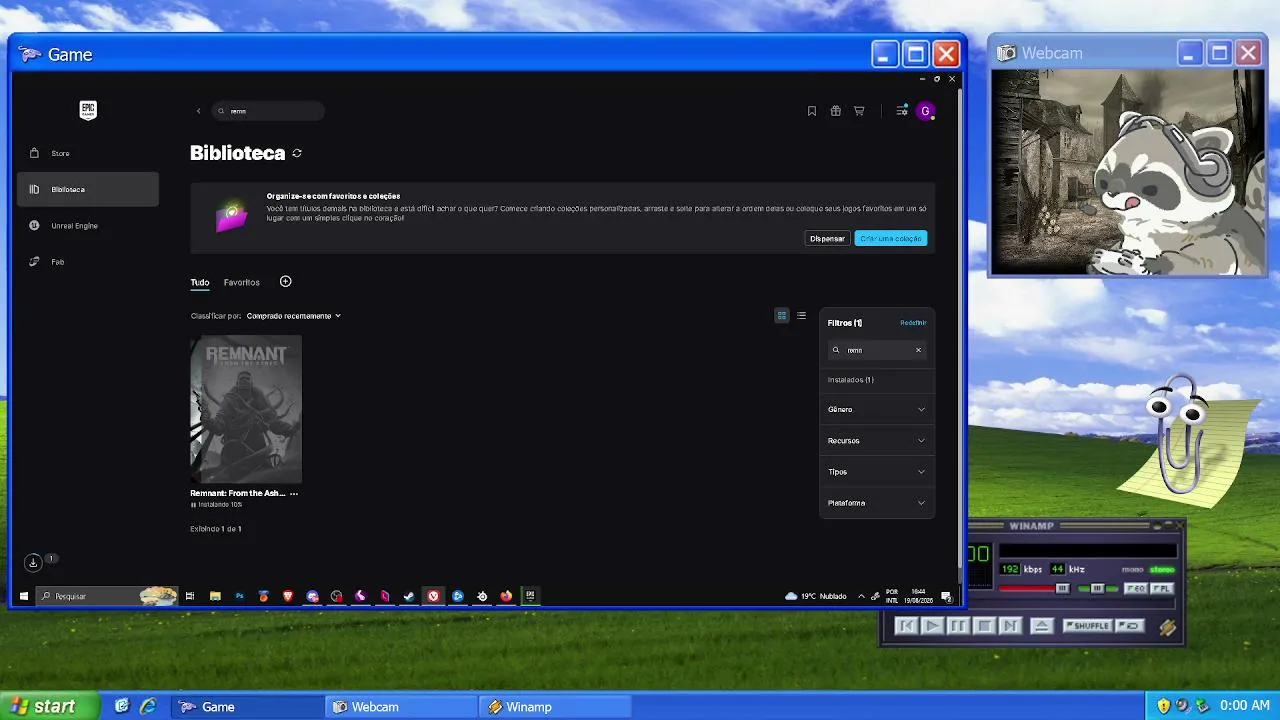1280x720 pixels.
Task: Open the downloads icon at sidebar bottom
Action: coord(33,562)
